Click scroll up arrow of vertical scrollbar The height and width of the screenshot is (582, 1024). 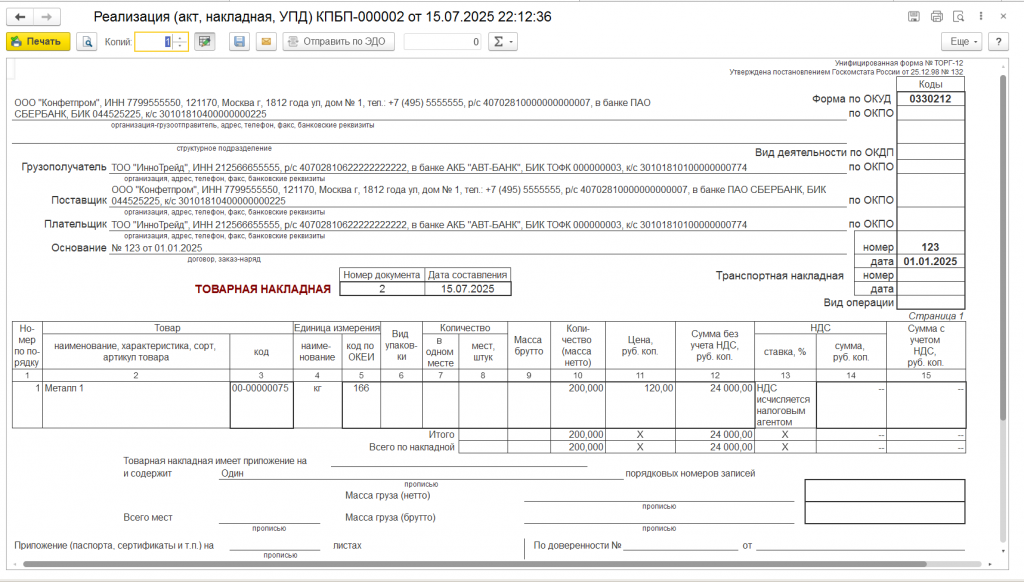[1003, 66]
